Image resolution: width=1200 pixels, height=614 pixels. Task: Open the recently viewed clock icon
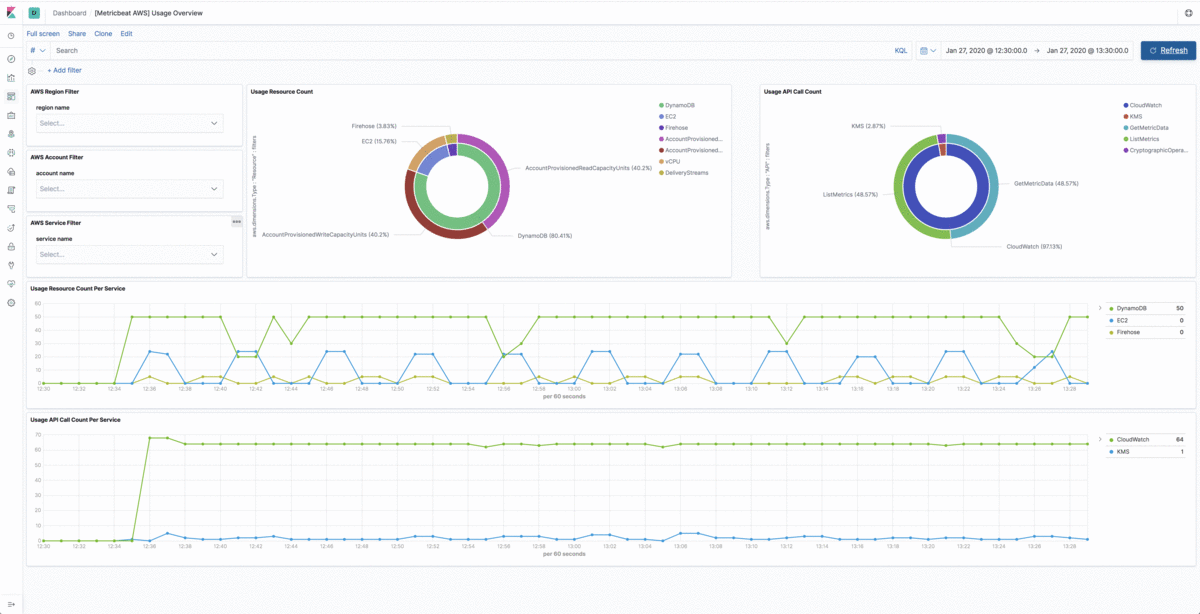(11, 36)
